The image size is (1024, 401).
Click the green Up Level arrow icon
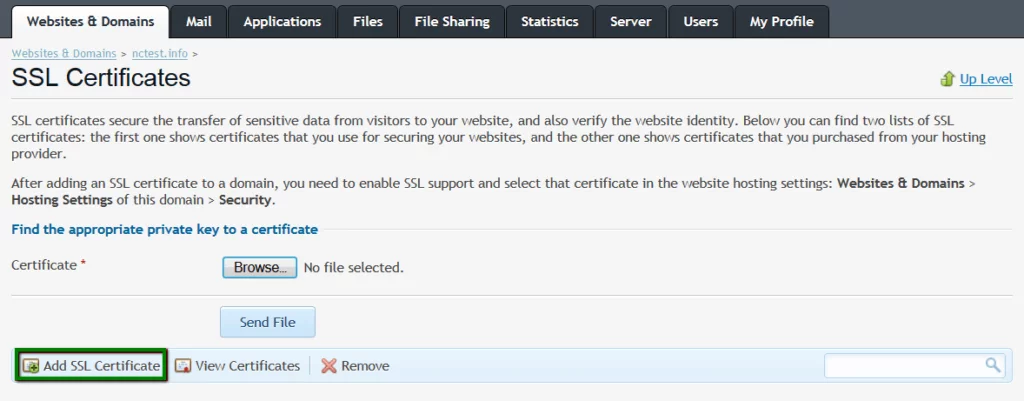tap(947, 79)
